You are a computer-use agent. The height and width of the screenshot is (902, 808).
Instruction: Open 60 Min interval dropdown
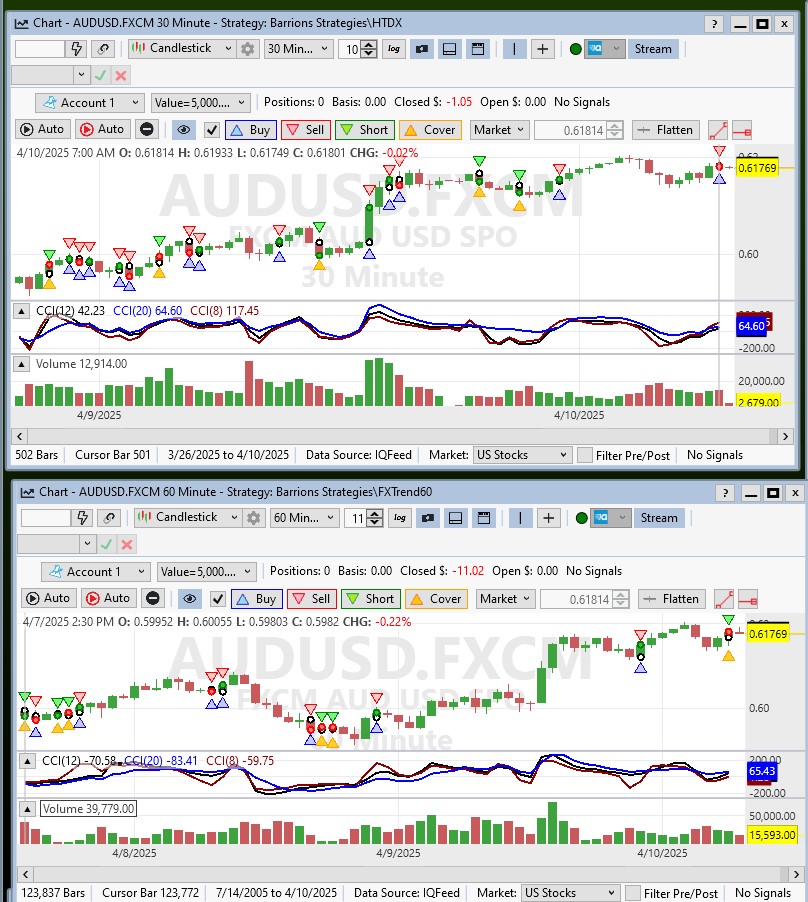tap(304, 518)
